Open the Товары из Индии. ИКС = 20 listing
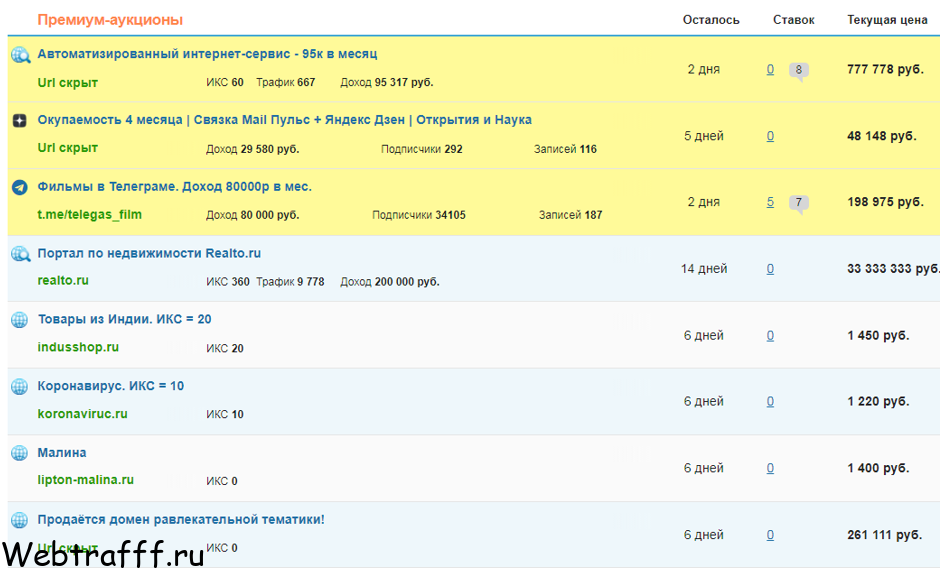Image resolution: width=945 pixels, height=569 pixels. click(x=125, y=319)
